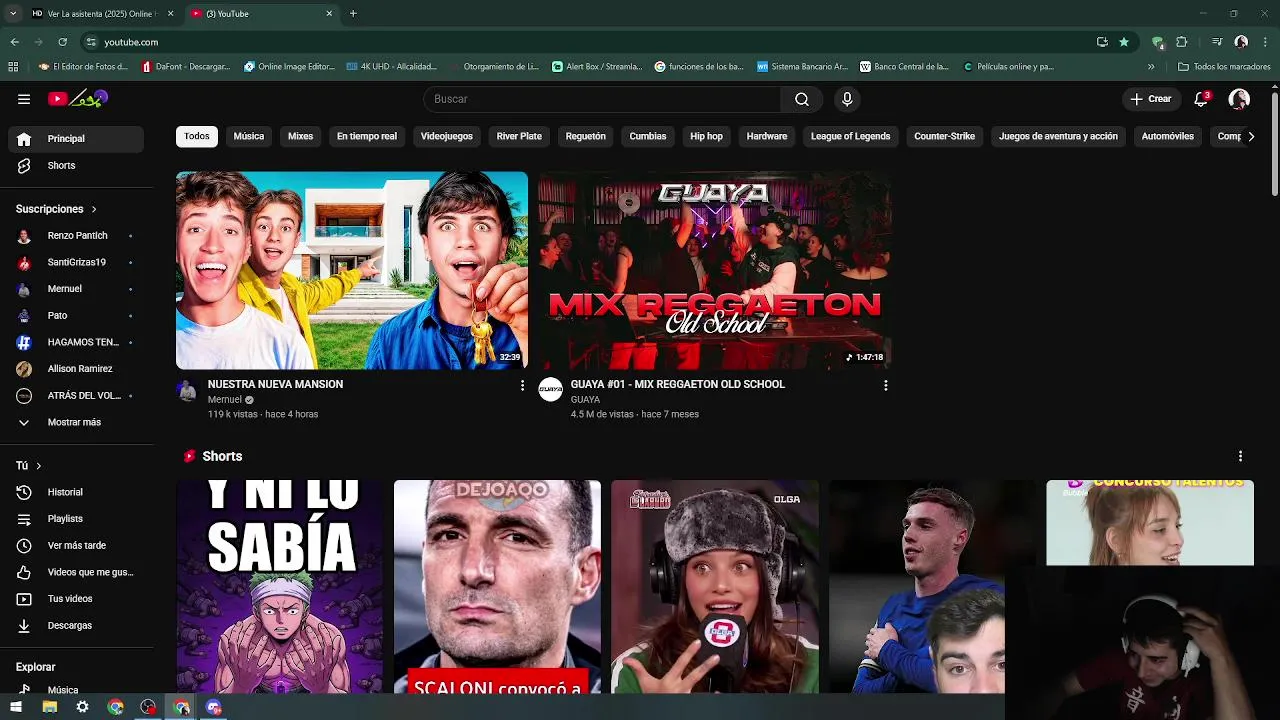Bookmark star in the address bar

pos(1124,42)
